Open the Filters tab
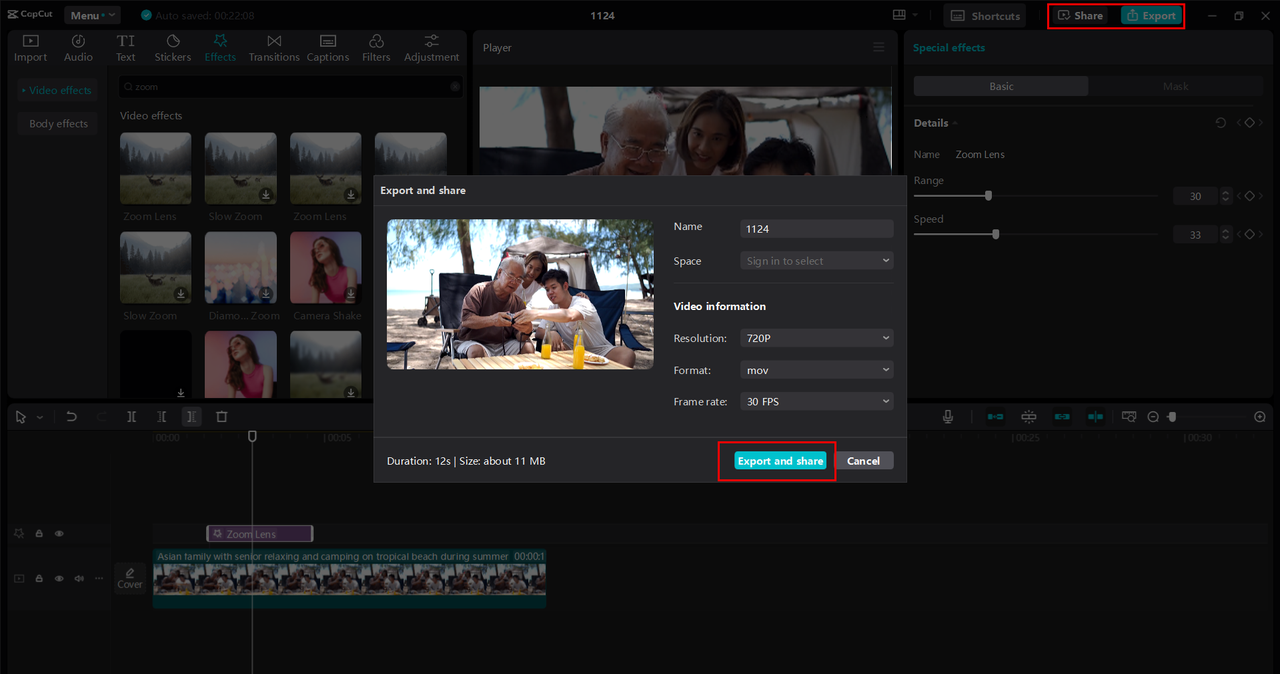 point(376,48)
